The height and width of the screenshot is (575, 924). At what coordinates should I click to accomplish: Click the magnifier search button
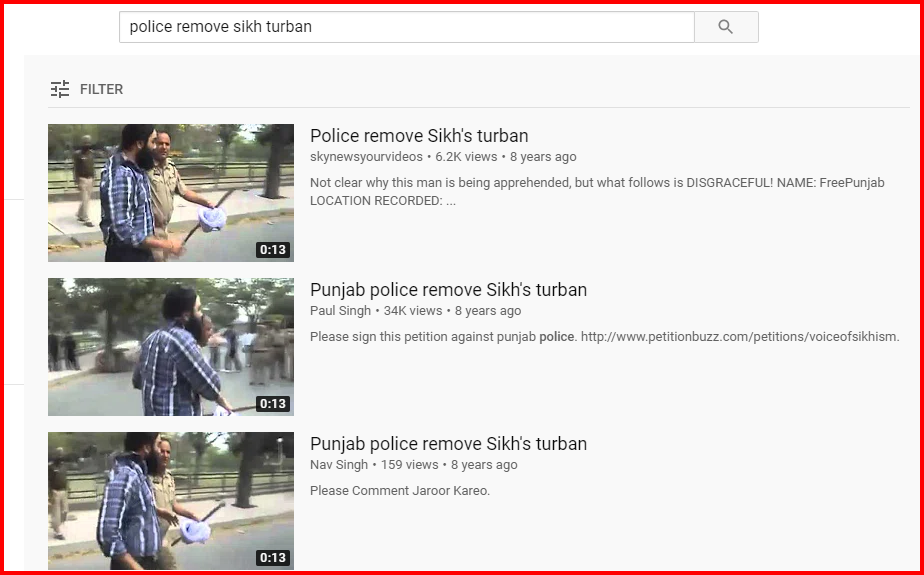(x=726, y=27)
